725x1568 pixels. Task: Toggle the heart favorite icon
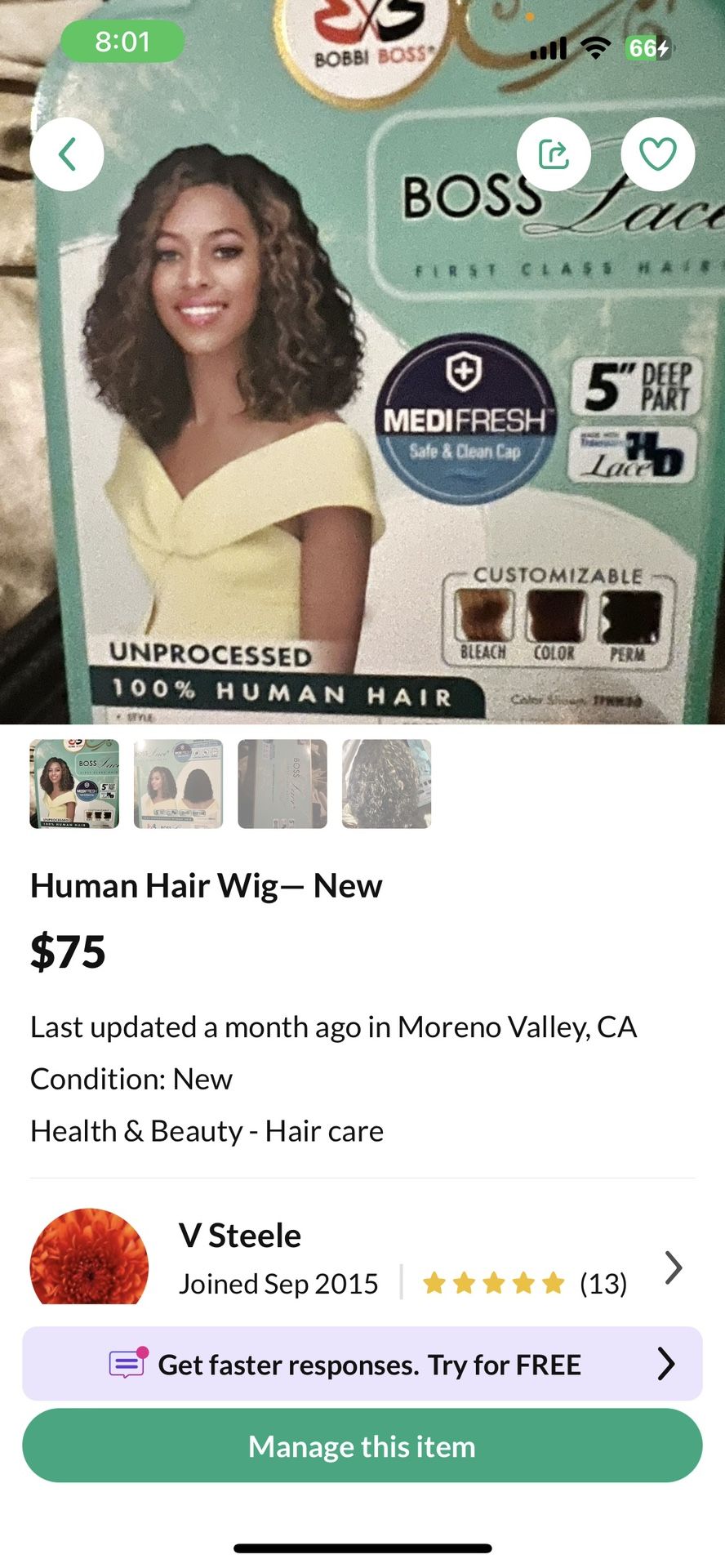[x=657, y=154]
